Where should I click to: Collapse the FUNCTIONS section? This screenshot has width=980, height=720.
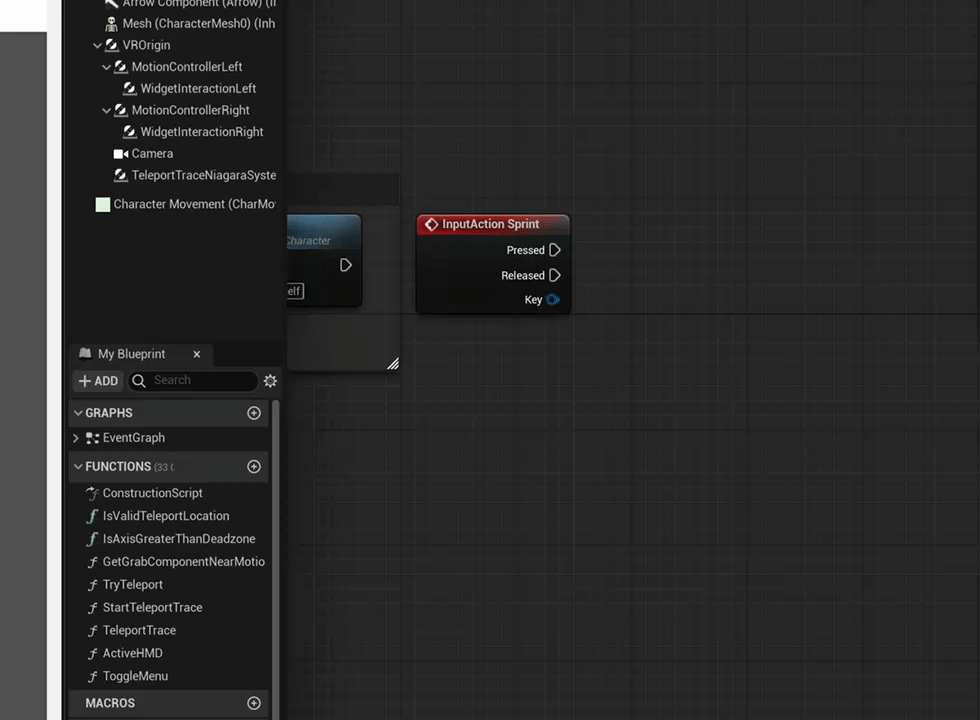(x=78, y=466)
